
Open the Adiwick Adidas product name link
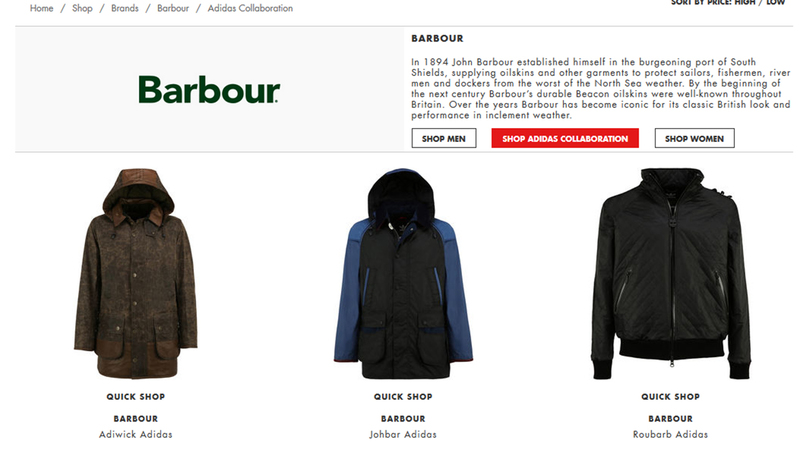click(136, 435)
